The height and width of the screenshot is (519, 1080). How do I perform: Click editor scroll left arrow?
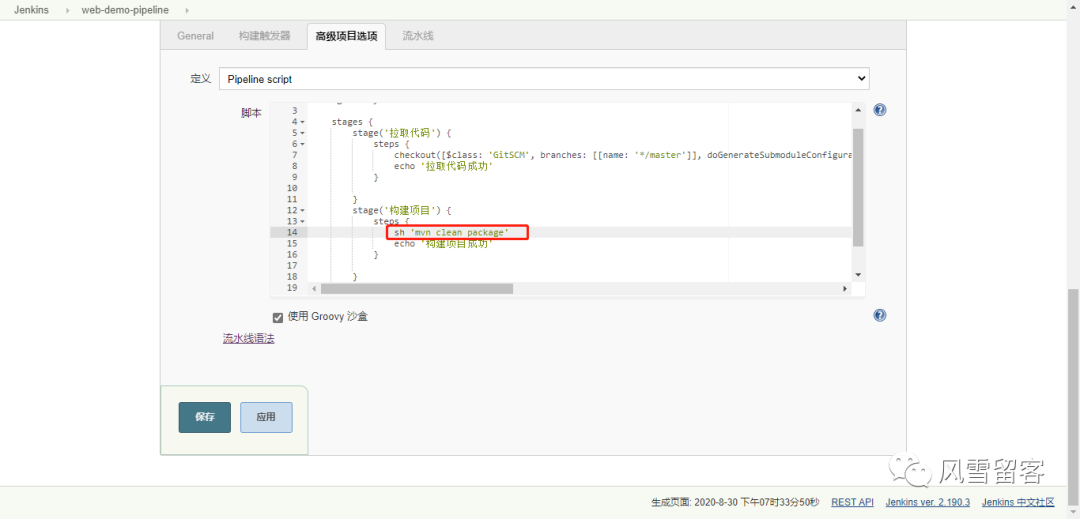click(x=313, y=289)
